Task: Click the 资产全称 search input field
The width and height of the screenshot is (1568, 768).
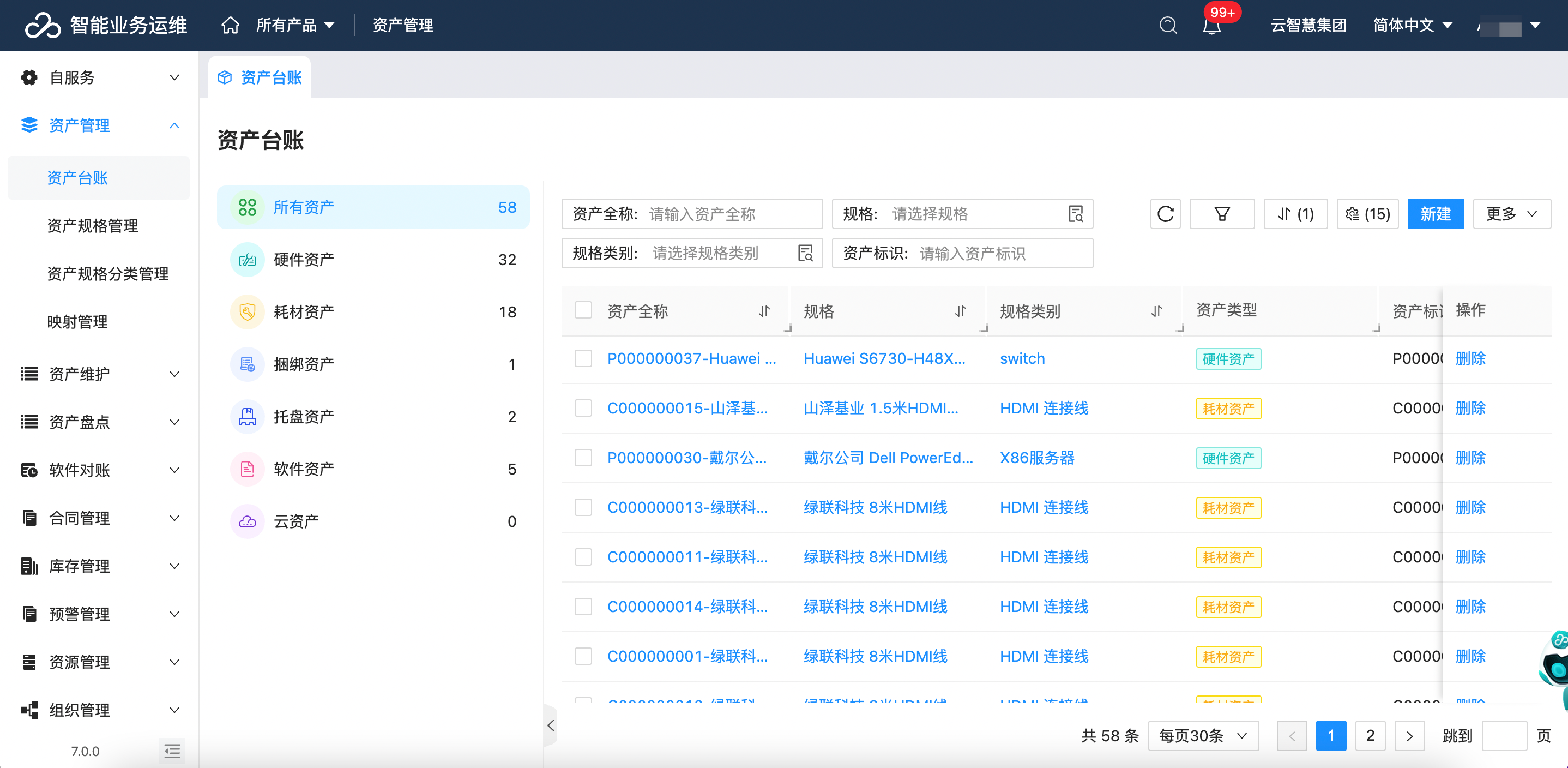Action: click(x=731, y=214)
